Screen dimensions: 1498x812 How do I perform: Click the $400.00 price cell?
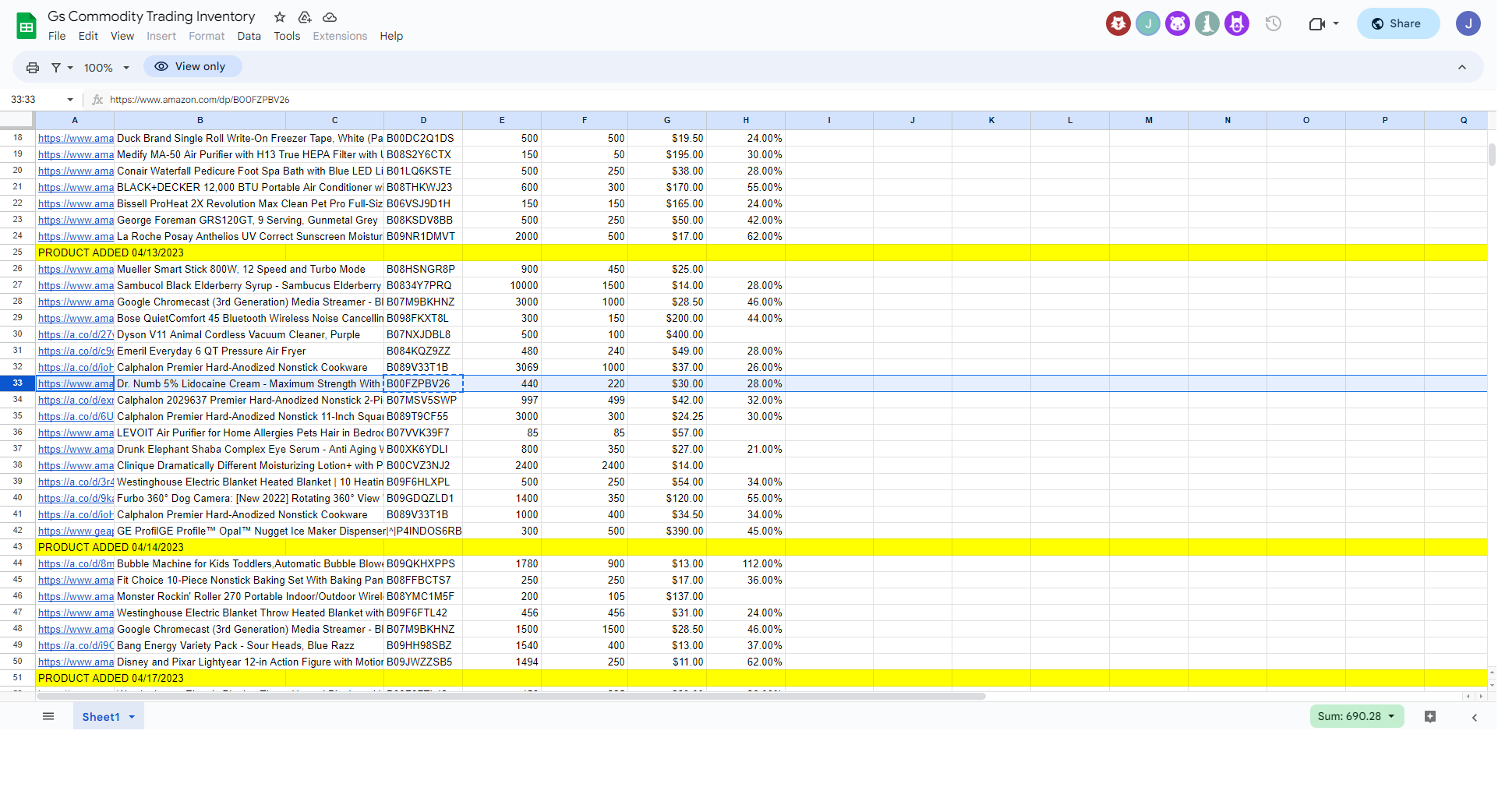tap(667, 334)
